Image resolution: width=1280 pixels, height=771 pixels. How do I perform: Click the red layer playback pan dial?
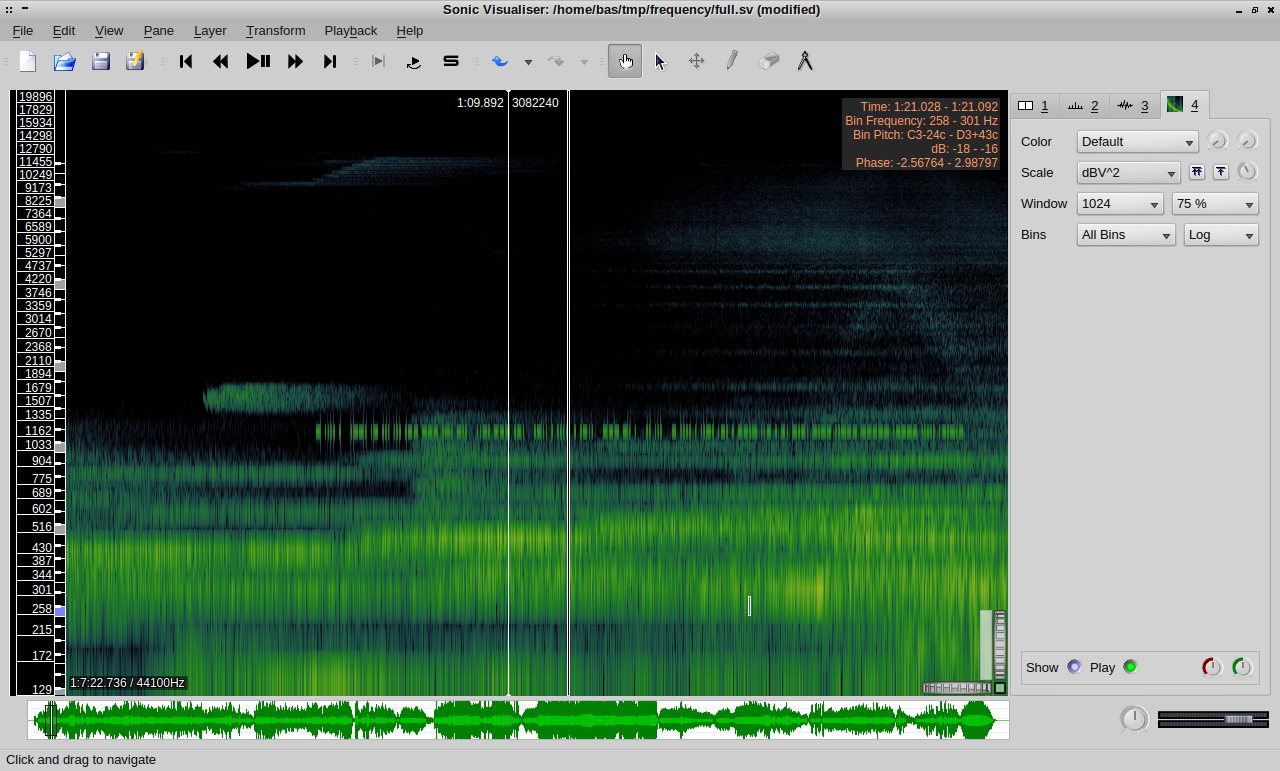[1212, 667]
